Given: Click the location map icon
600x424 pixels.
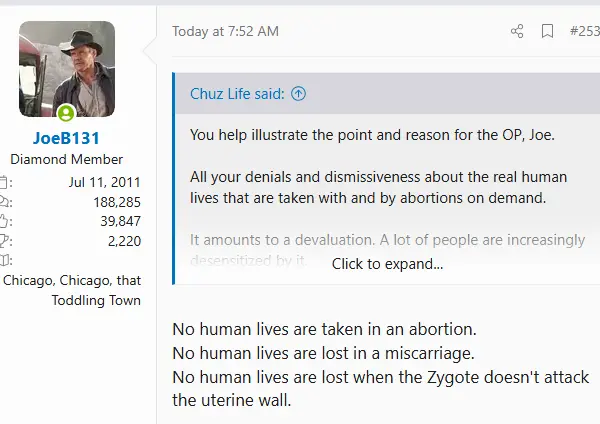Looking at the screenshot, I should pyautogui.click(x=1, y=281).
